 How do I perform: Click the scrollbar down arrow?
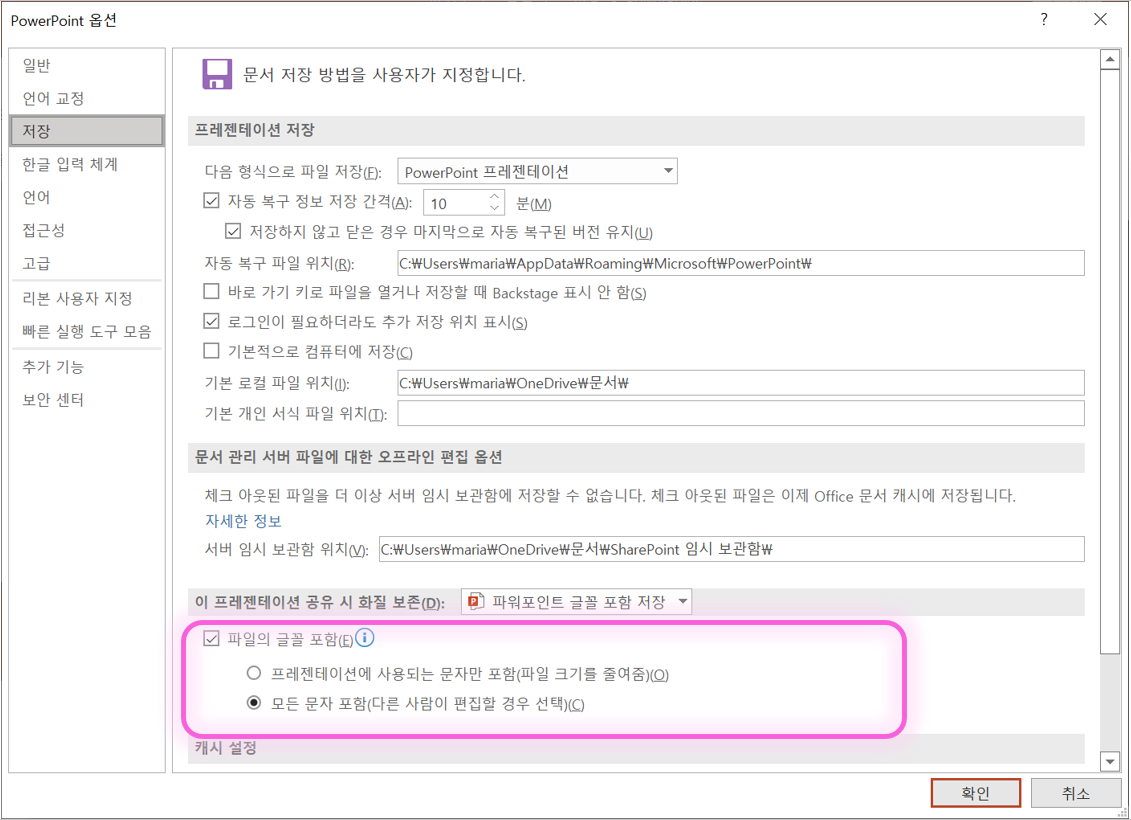1110,761
